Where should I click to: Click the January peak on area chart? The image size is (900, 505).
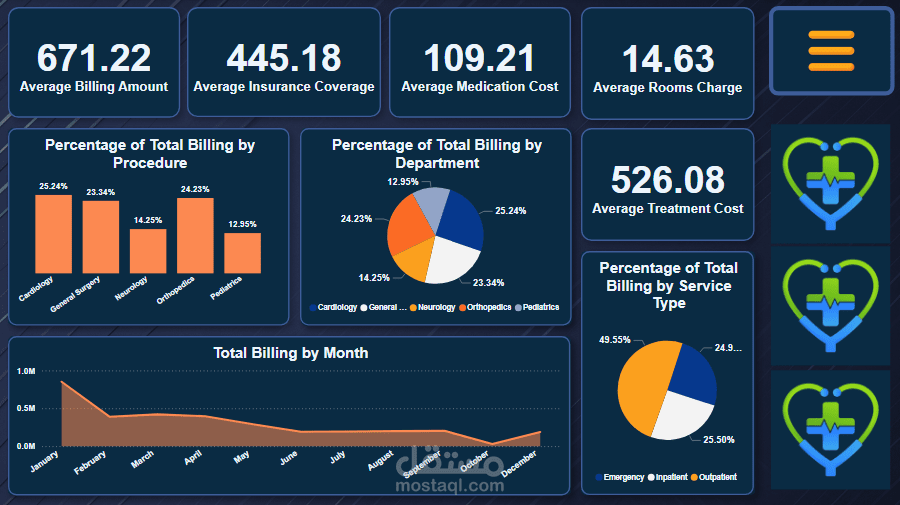coord(61,382)
